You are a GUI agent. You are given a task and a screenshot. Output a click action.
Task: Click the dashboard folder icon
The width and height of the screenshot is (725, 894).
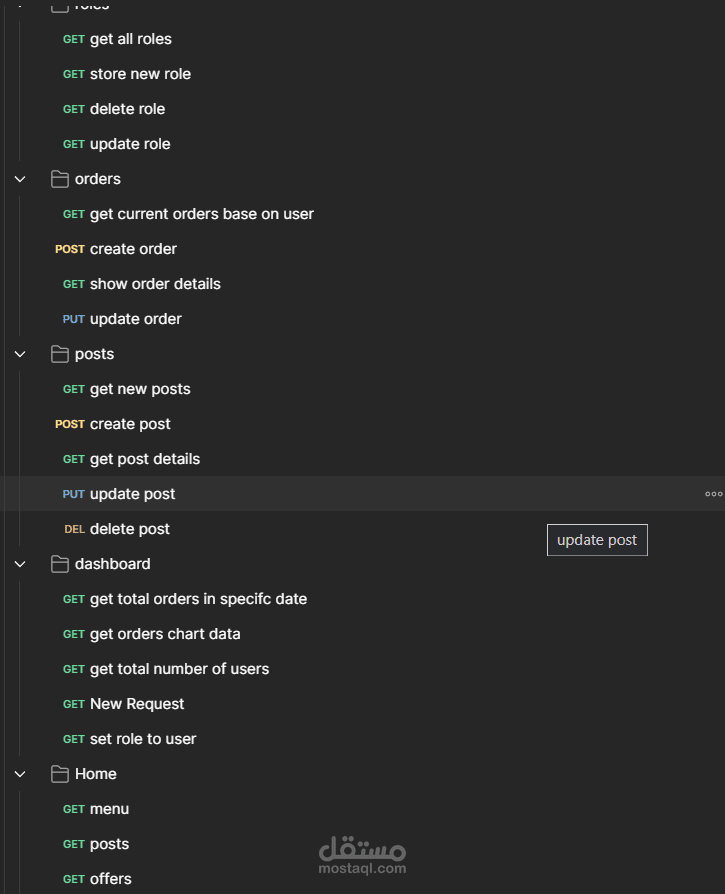(60, 564)
